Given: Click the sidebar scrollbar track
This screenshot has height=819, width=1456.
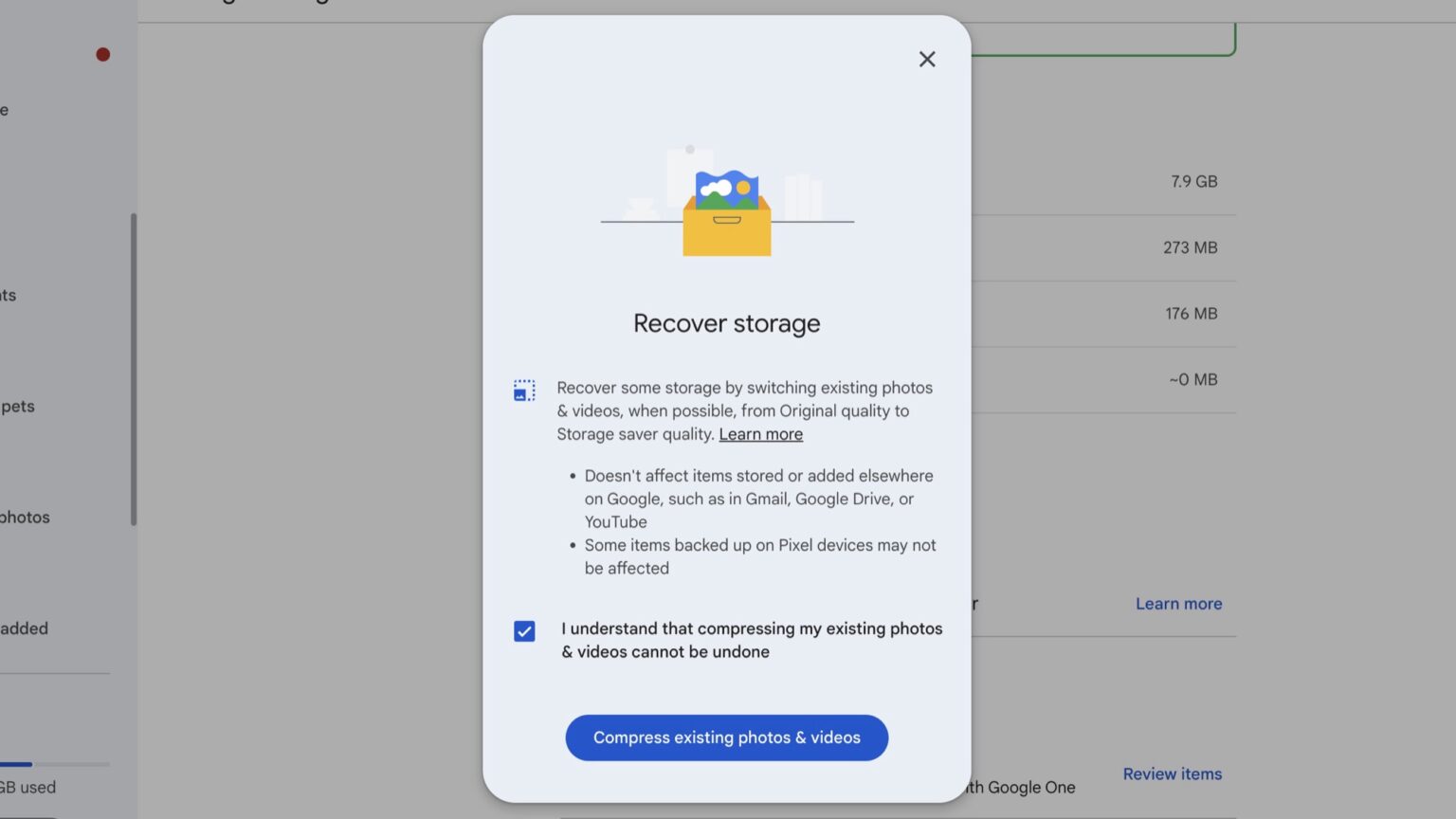Looking at the screenshot, I should point(135,370).
